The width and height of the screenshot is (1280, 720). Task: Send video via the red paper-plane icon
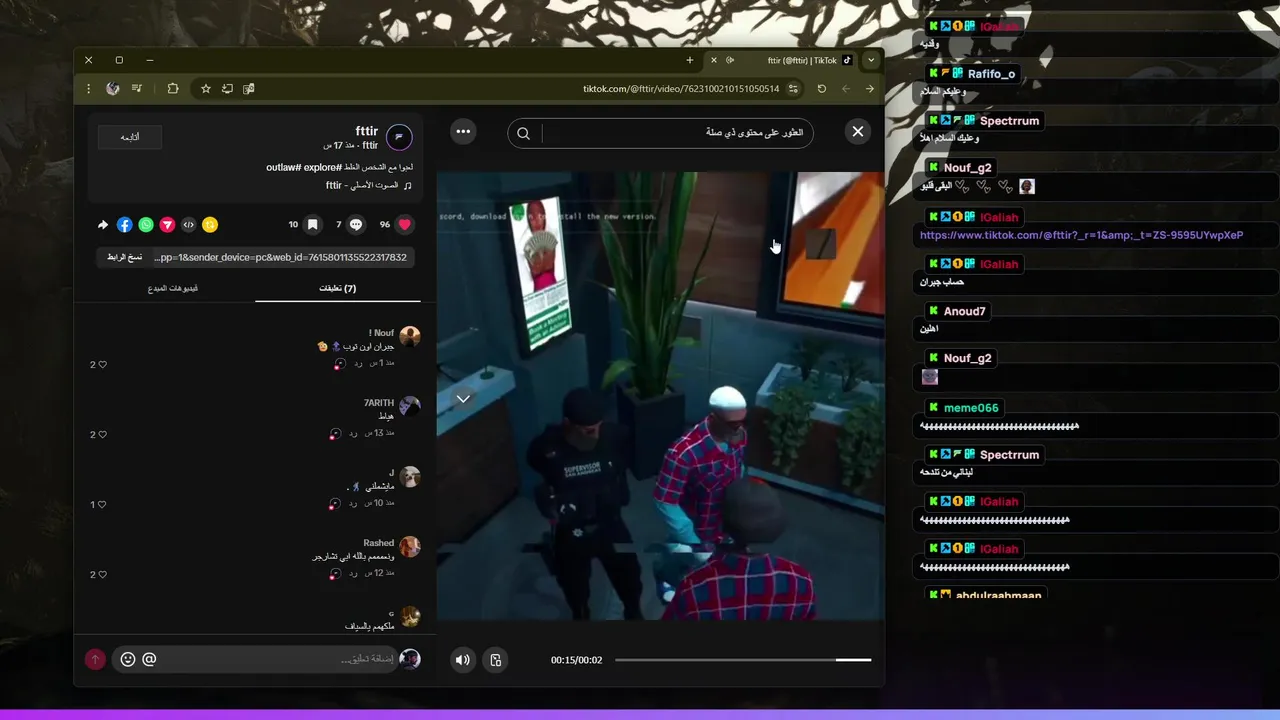(167, 225)
